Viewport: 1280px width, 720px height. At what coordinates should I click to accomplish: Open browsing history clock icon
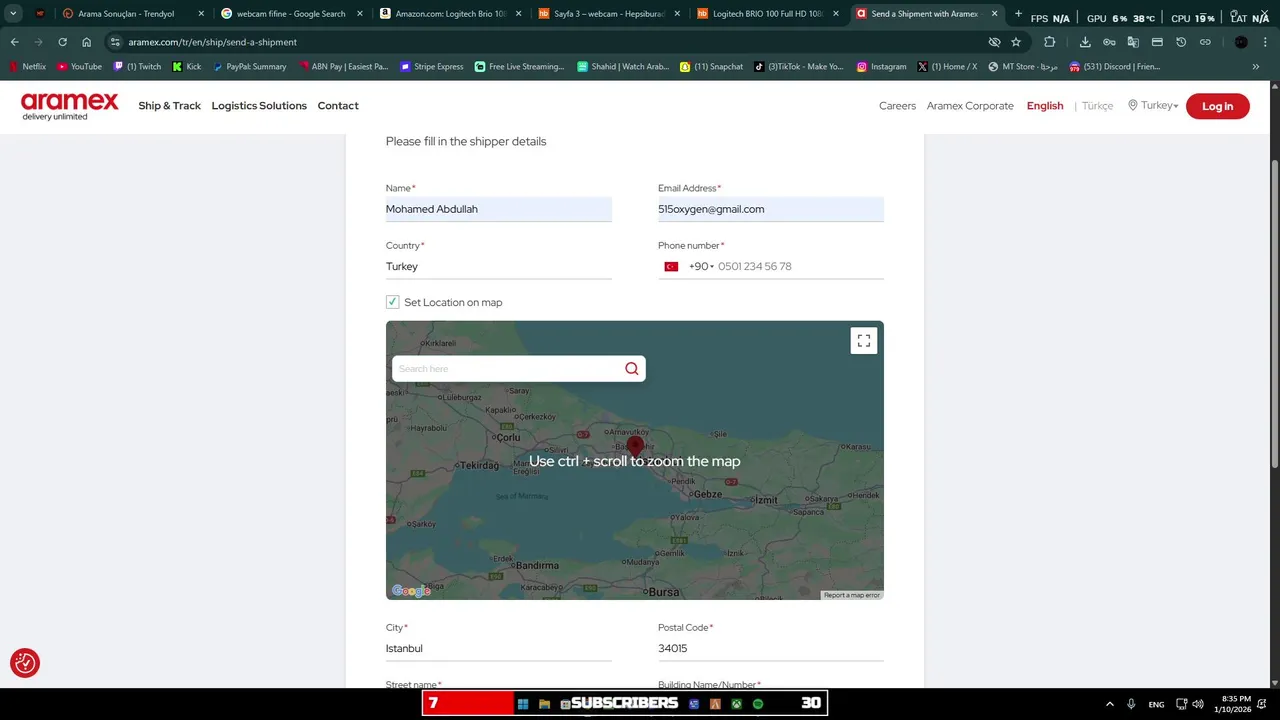point(1181,42)
